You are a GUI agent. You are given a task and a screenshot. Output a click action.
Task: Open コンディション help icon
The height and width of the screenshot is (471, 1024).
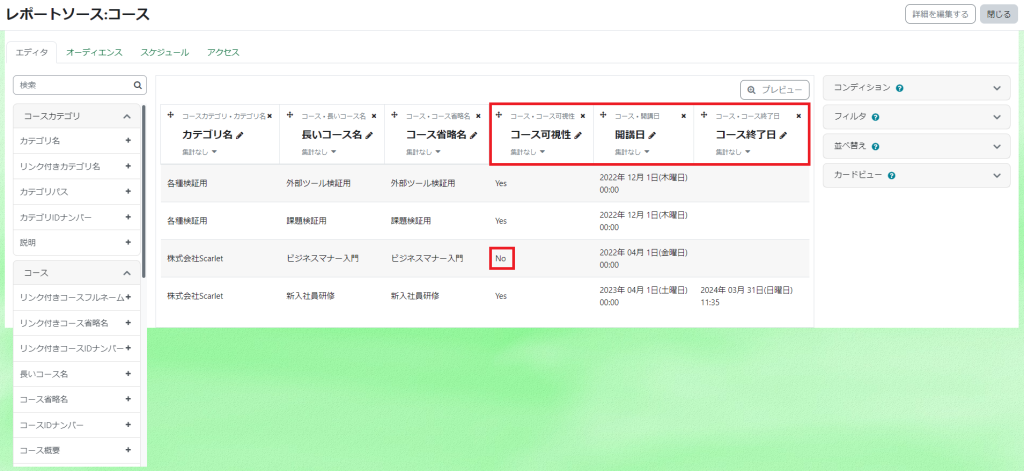coord(899,88)
